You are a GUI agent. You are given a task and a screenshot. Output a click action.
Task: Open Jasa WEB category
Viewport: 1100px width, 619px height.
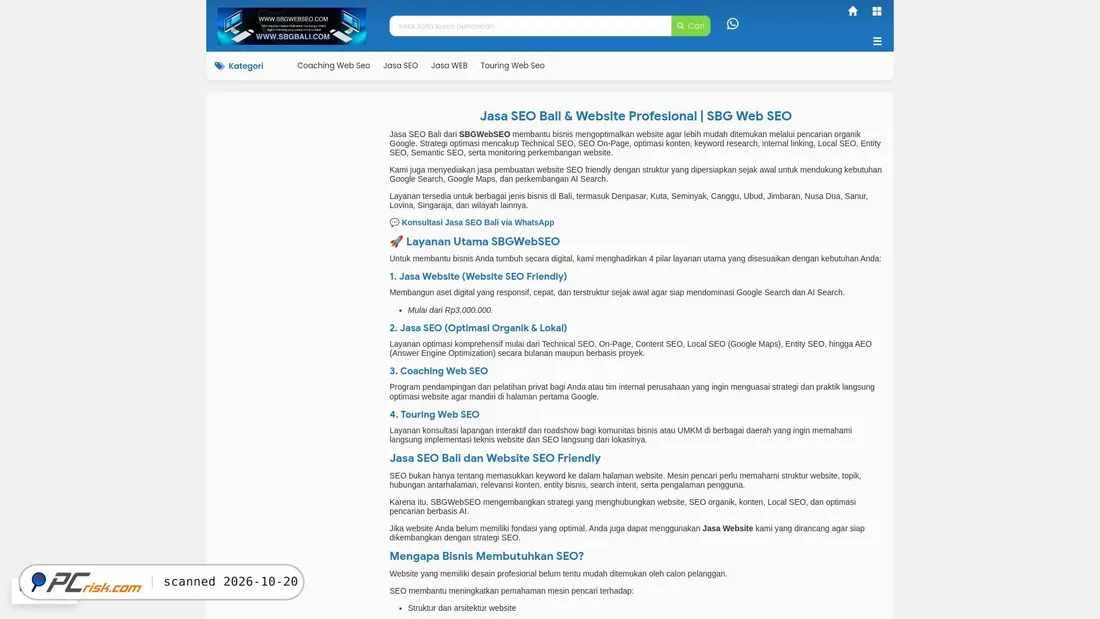[449, 65]
